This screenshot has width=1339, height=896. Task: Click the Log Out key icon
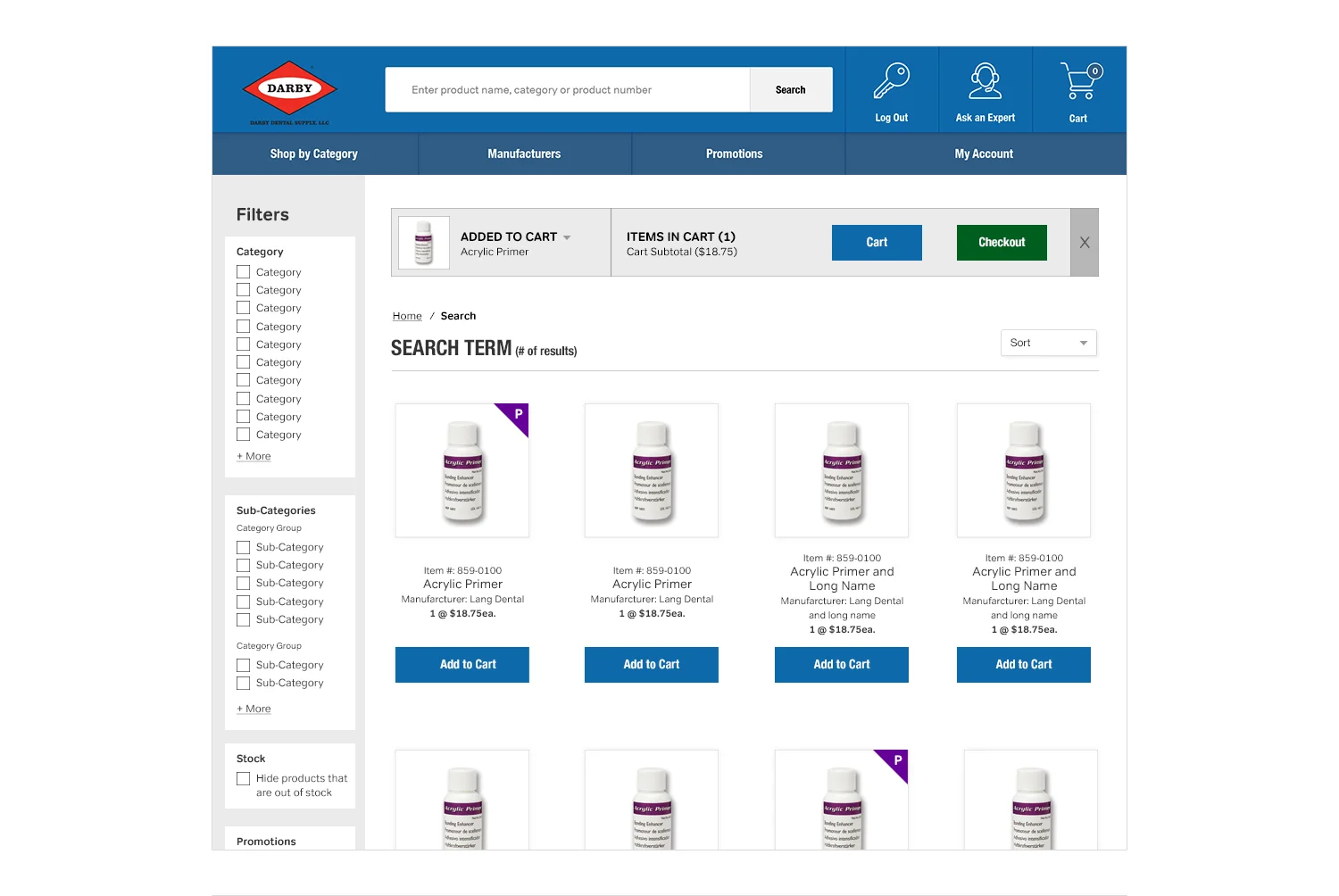pyautogui.click(x=891, y=80)
